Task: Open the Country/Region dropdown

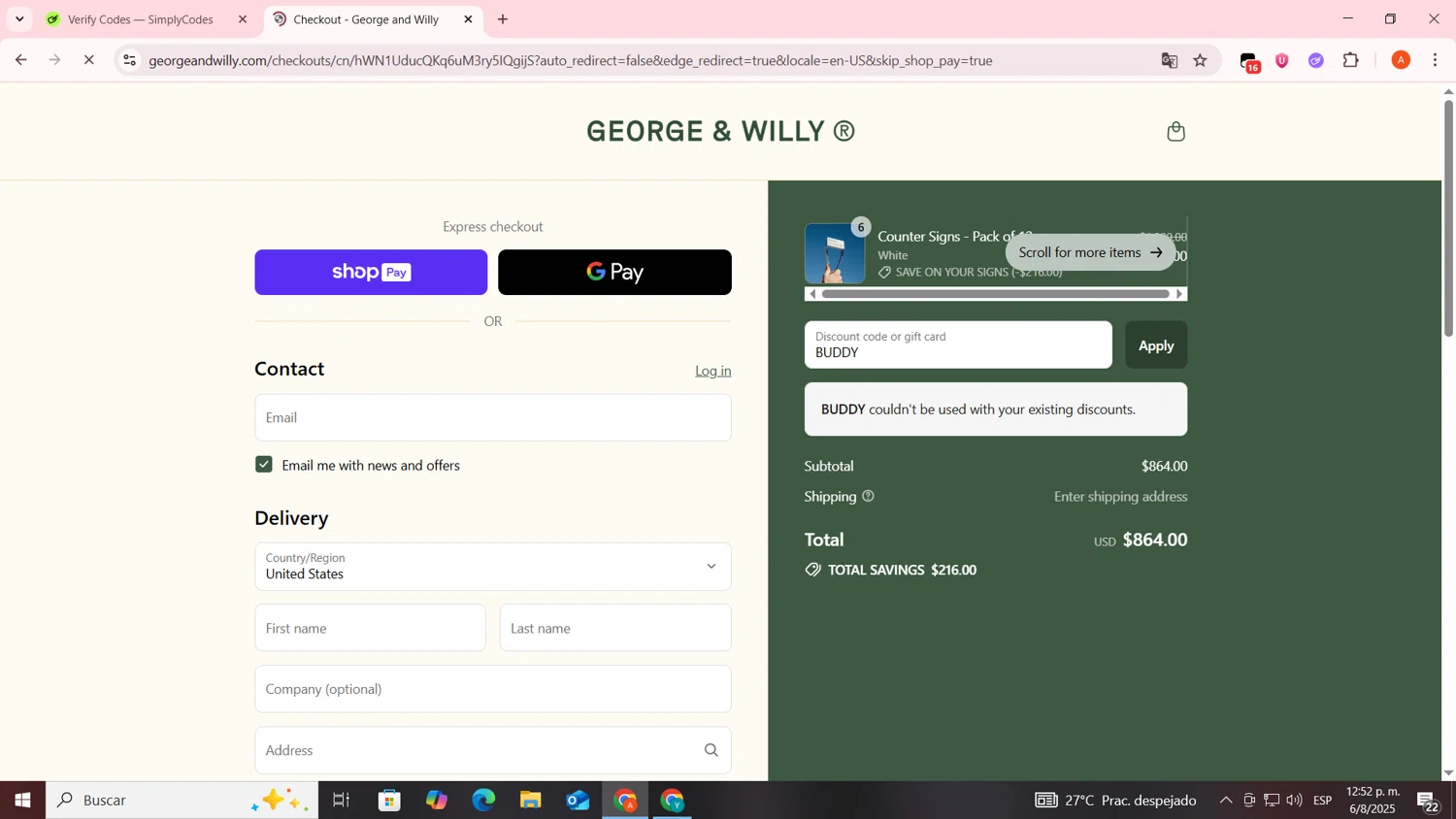Action: coord(493,567)
